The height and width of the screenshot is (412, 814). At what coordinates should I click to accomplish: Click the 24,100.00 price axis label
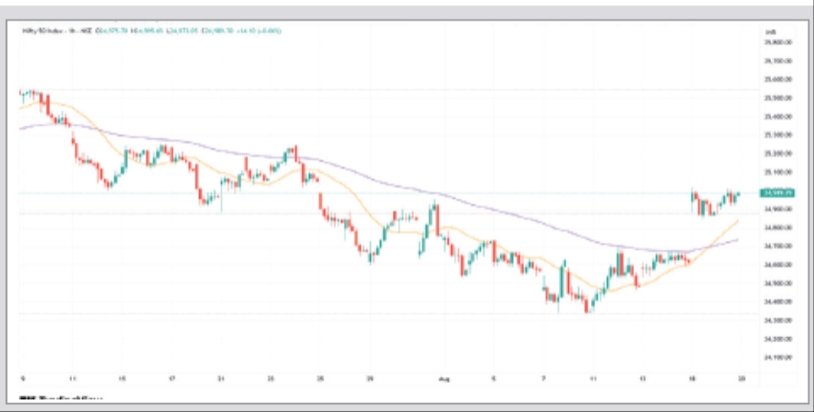tap(776, 357)
